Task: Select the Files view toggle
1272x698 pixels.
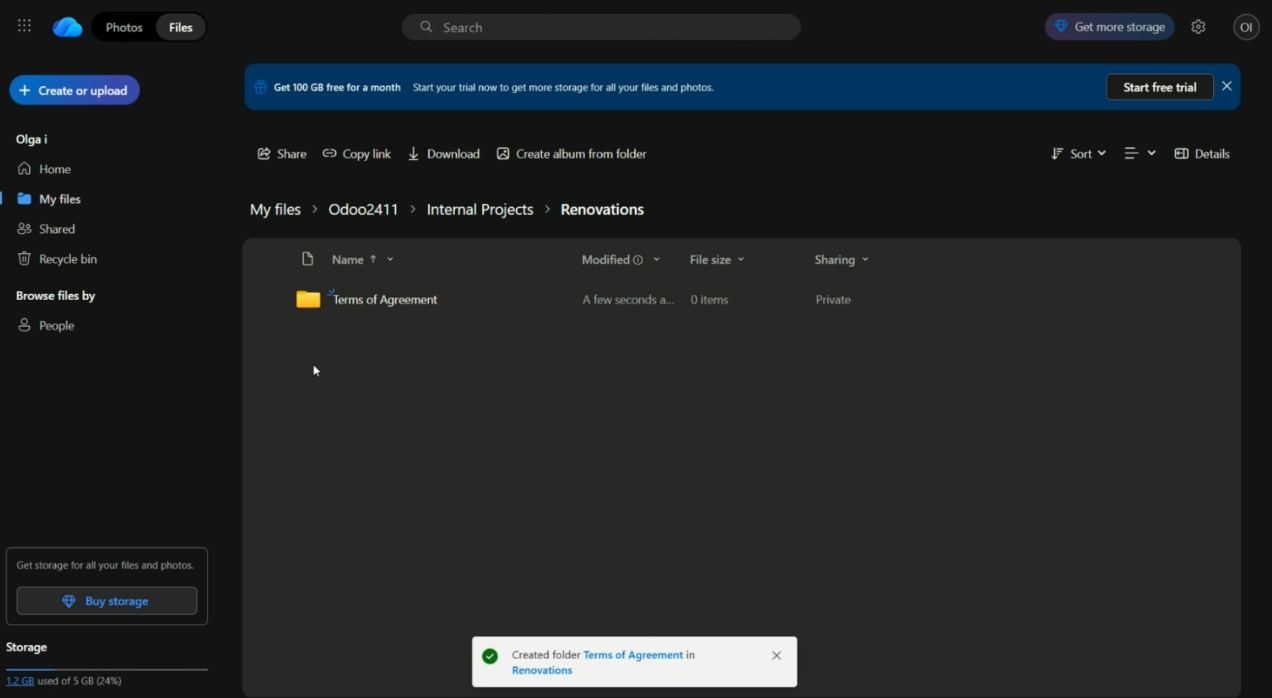Action: (x=181, y=27)
